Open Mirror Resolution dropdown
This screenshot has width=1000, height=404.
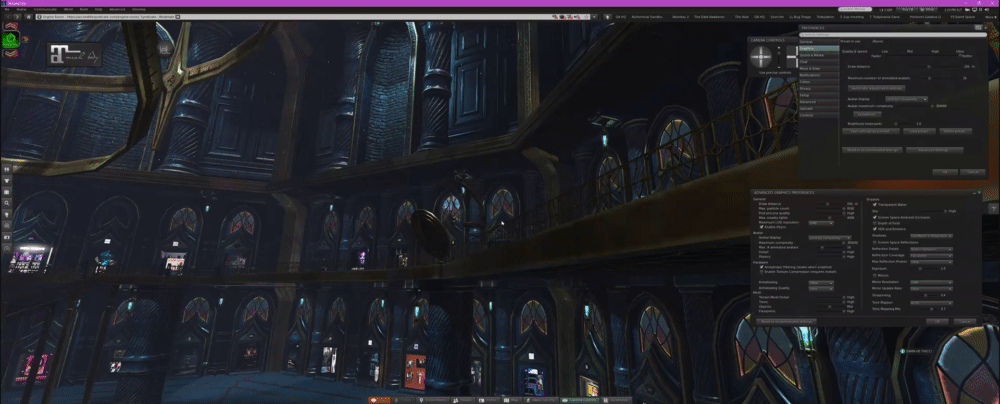931,282
